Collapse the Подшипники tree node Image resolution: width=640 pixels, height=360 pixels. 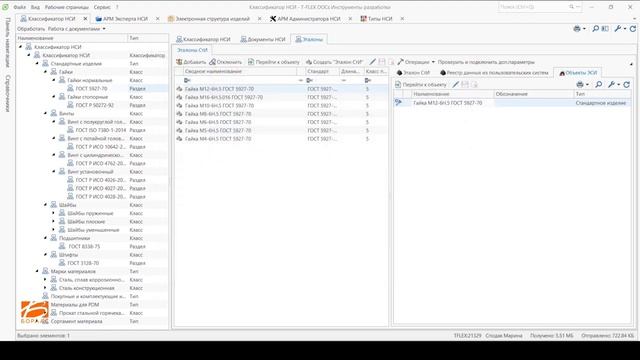click(45, 238)
